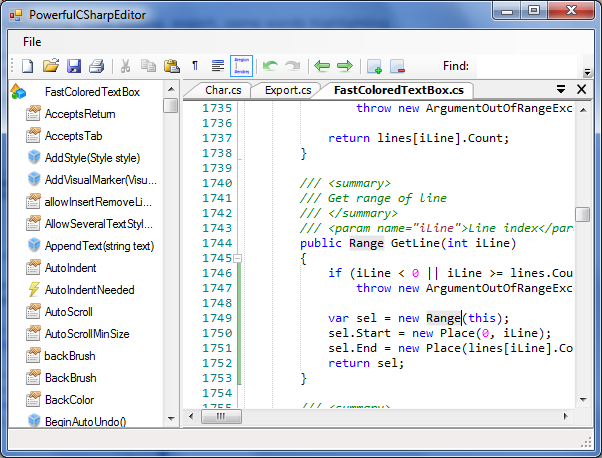Switch to the Export.cs tab
This screenshot has height=458, width=602.
[x=287, y=90]
